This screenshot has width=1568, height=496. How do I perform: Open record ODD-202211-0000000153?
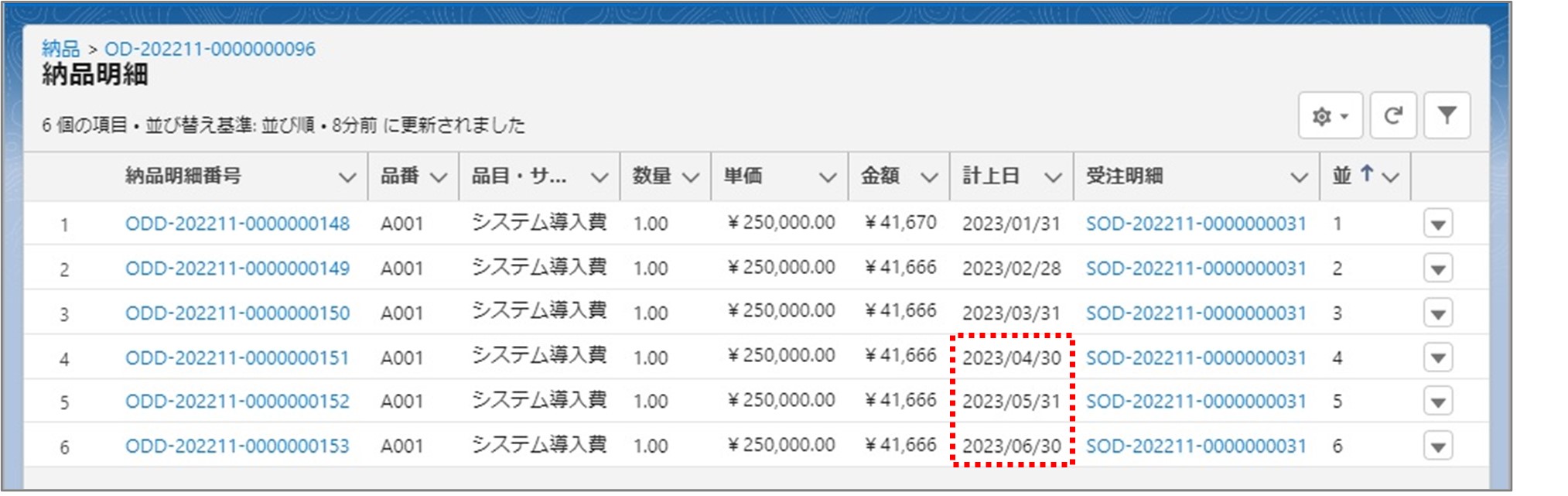pos(237,446)
